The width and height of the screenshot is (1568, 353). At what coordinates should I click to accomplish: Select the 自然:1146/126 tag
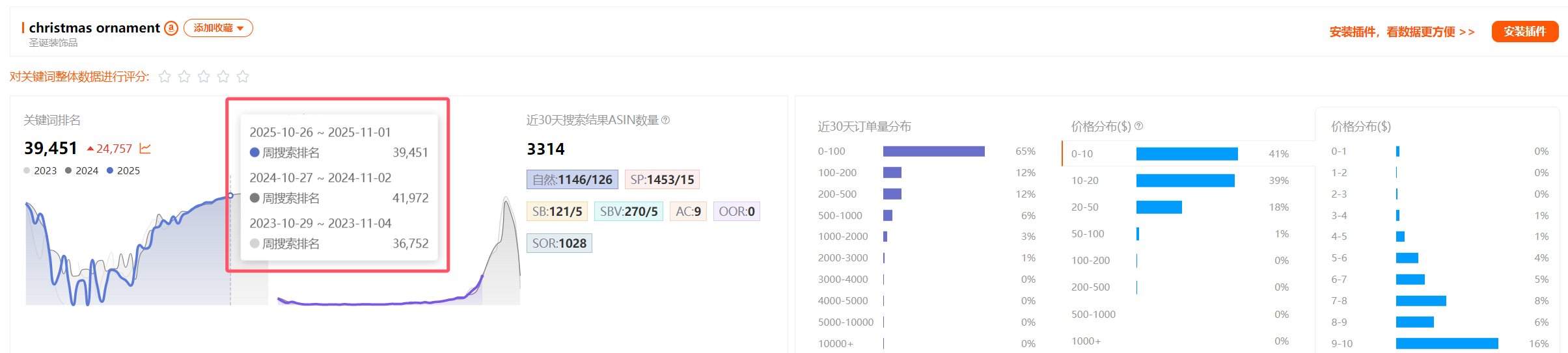pyautogui.click(x=572, y=179)
